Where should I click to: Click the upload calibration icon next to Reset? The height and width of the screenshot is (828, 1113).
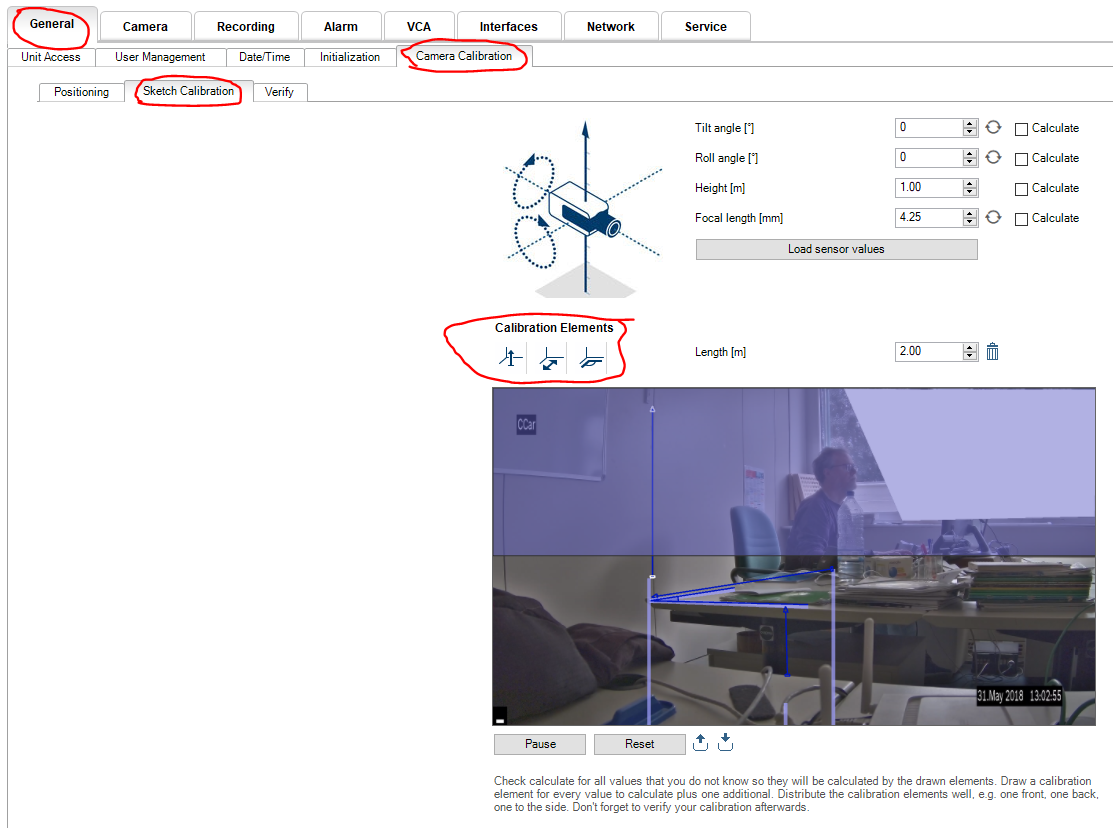point(701,742)
